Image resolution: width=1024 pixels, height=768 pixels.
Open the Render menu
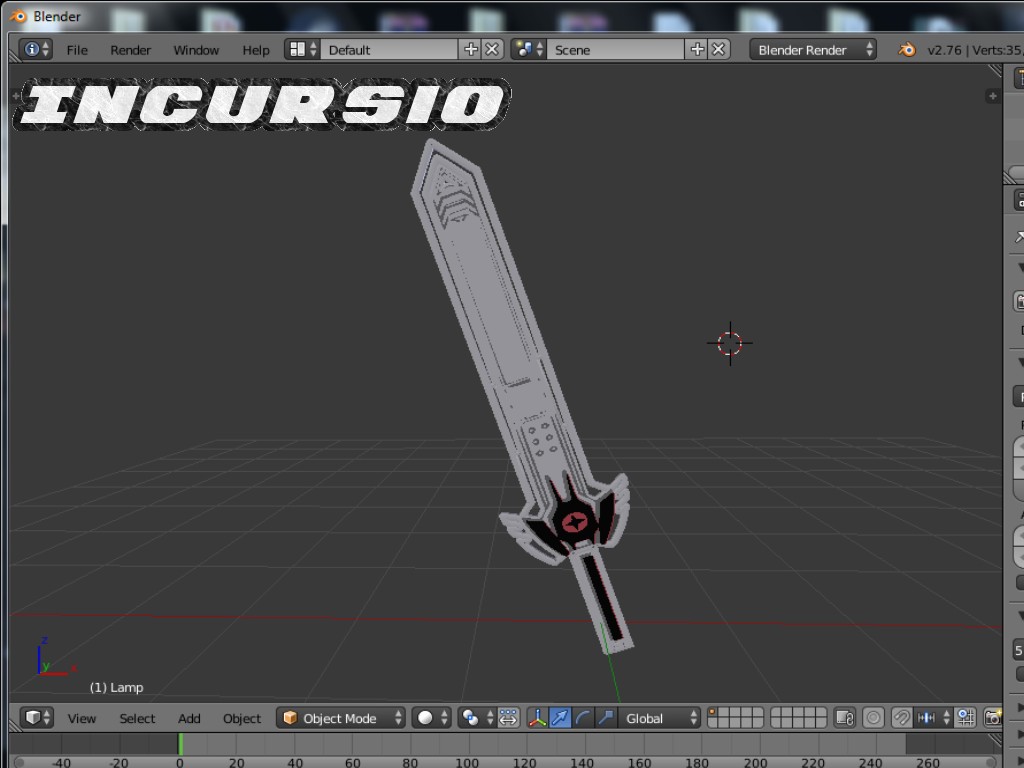(x=130, y=49)
